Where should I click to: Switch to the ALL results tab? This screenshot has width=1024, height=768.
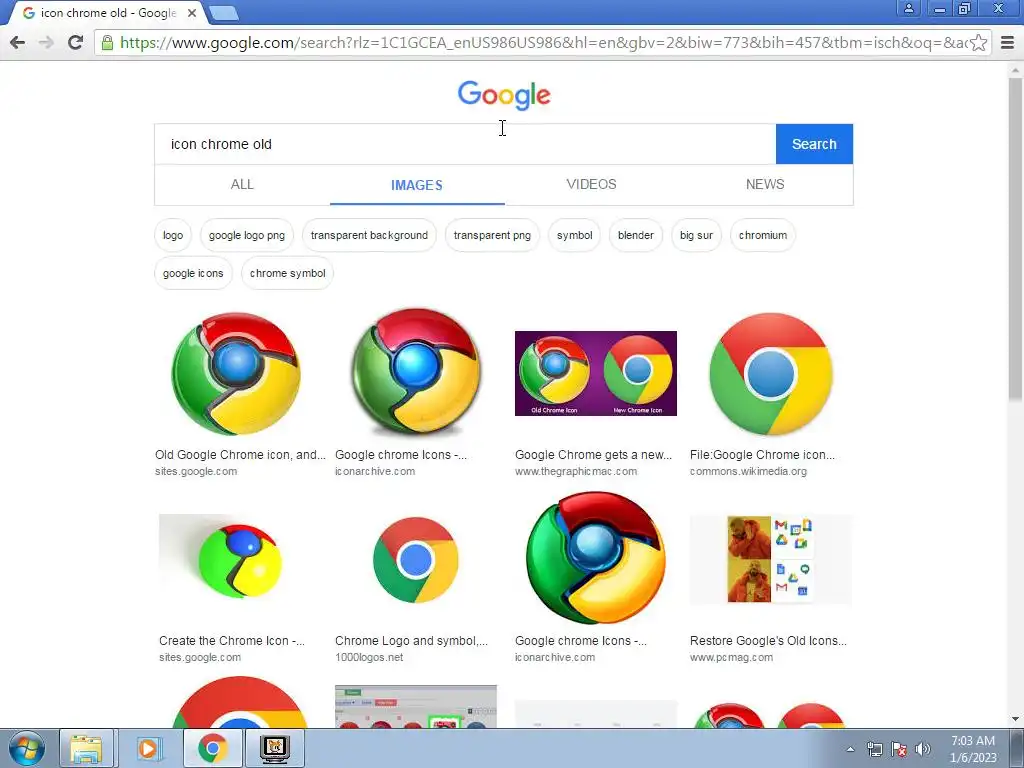[242, 184]
